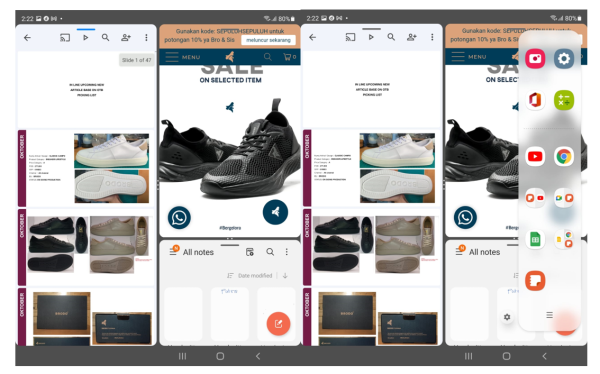Toggle sort direction arrow beside Date modified

click(285, 276)
